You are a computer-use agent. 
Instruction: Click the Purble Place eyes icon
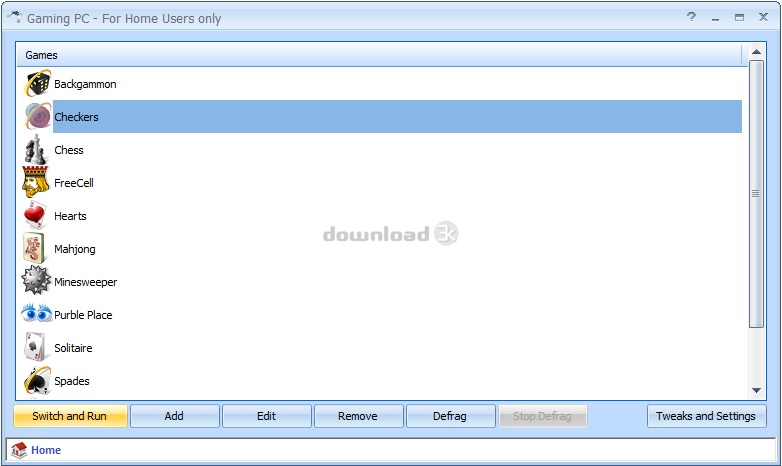[36, 314]
